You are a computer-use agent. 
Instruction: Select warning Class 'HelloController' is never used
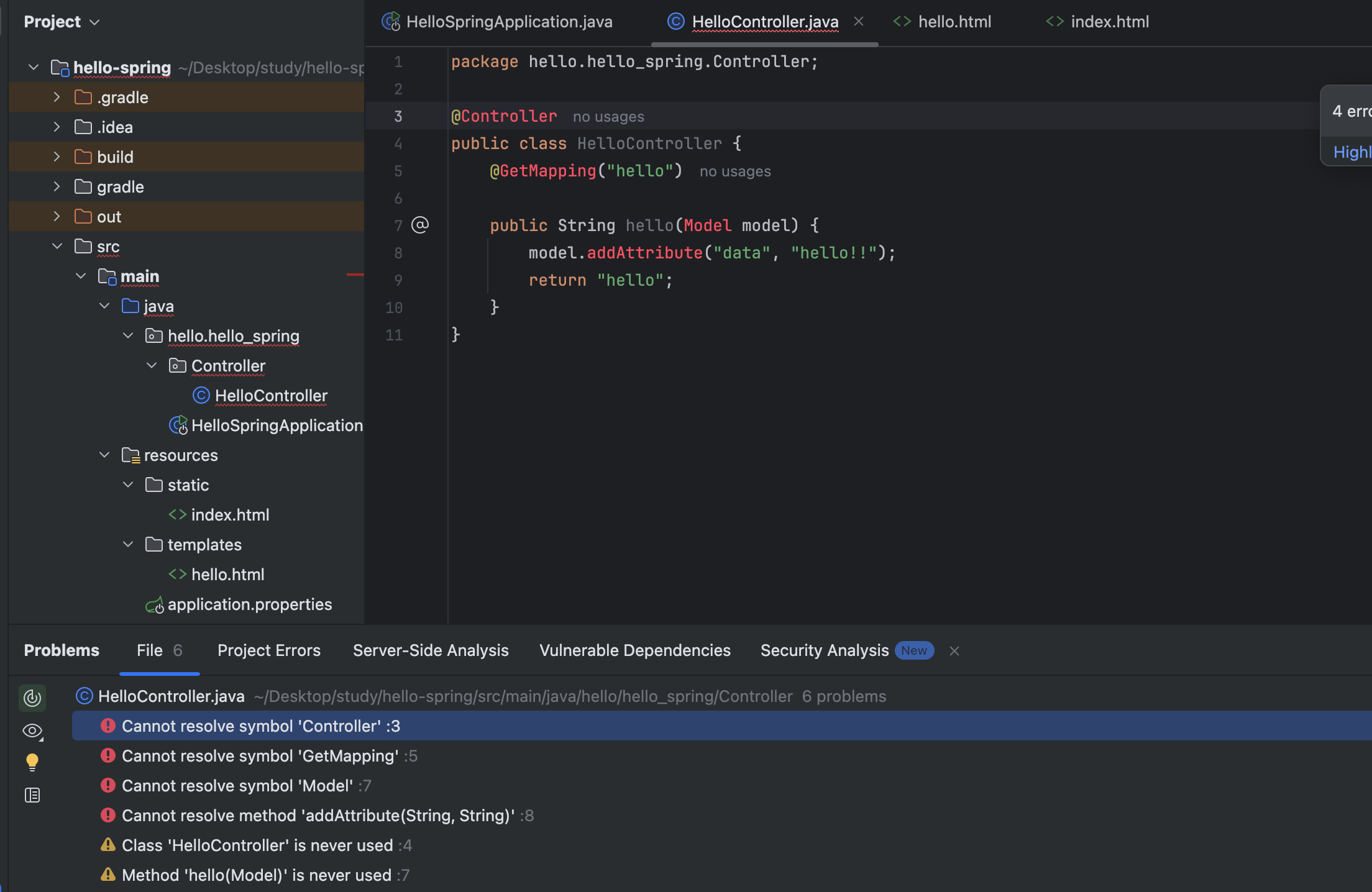pyautogui.click(x=722, y=845)
